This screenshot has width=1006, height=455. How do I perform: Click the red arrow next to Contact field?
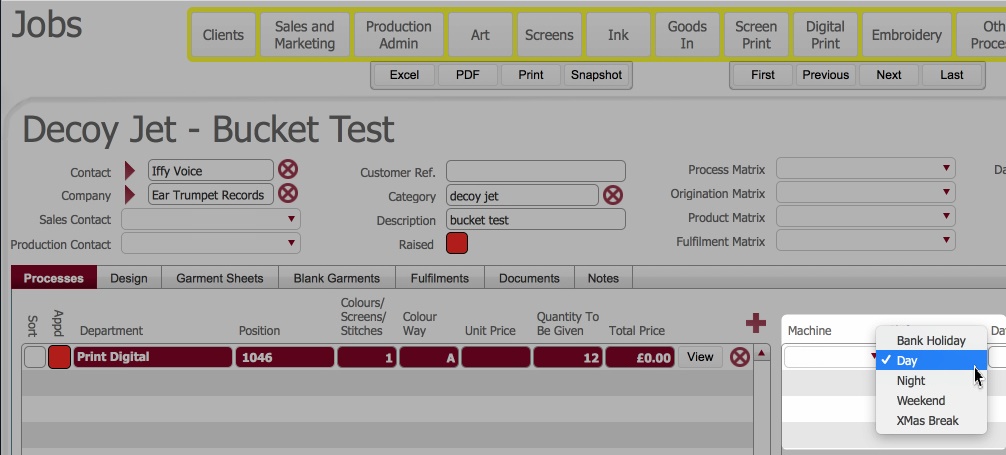(x=130, y=171)
